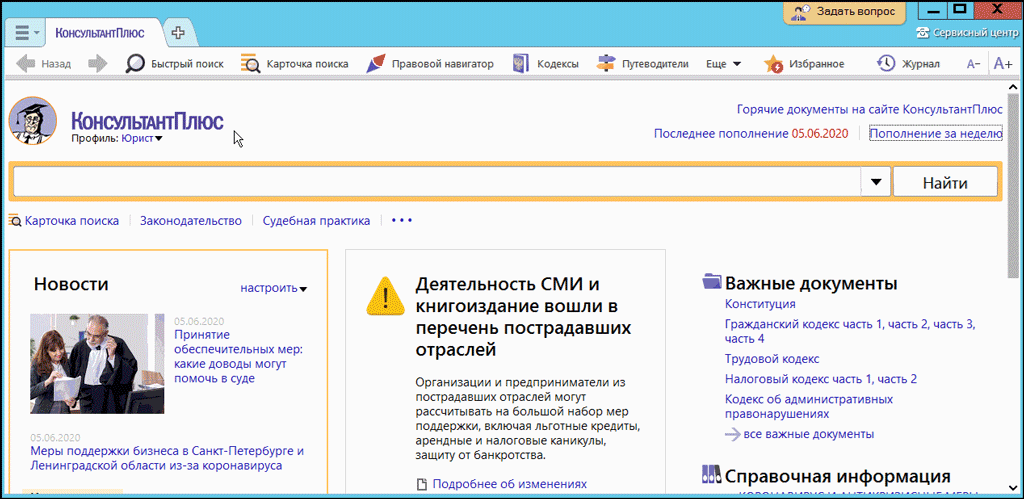Open Быстрый поиск from the toolbar
Viewport: 1024px width, 499px height.
(x=174, y=64)
